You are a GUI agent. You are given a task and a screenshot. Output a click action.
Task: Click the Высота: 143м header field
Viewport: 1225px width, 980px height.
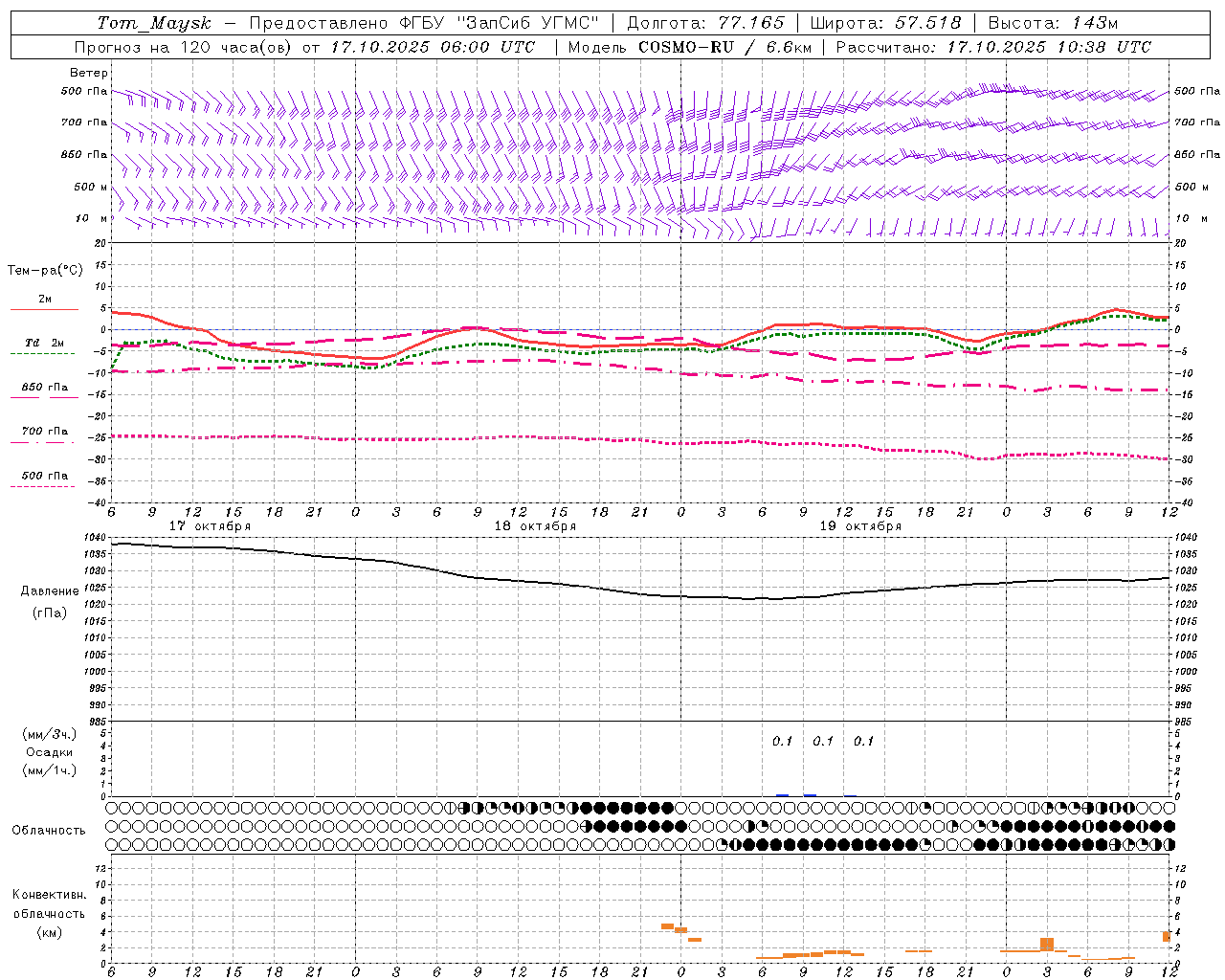click(x=1054, y=23)
